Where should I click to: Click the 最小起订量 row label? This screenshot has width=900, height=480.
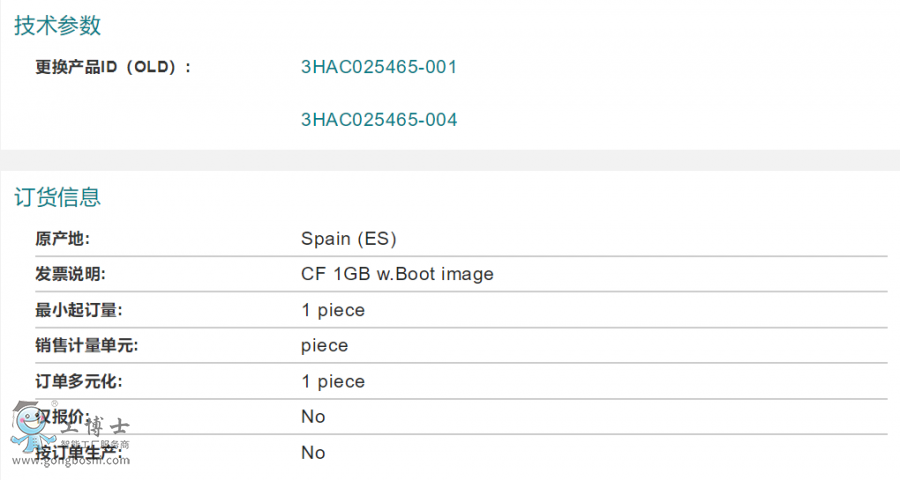coord(79,310)
